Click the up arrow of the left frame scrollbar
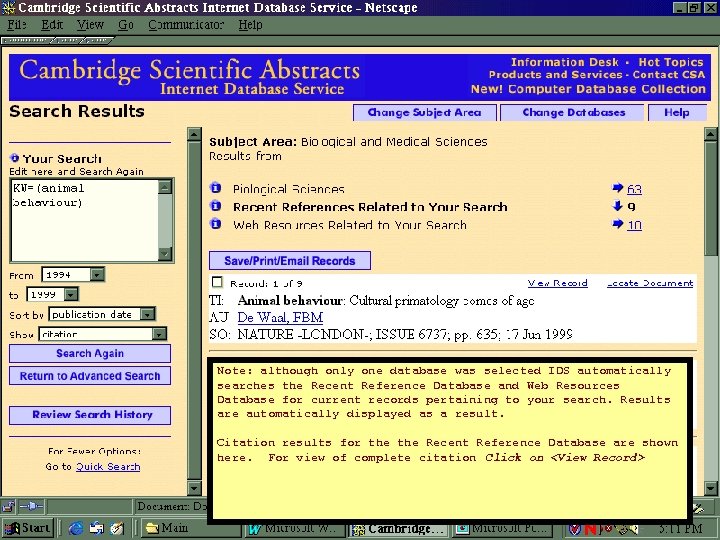 tap(194, 134)
